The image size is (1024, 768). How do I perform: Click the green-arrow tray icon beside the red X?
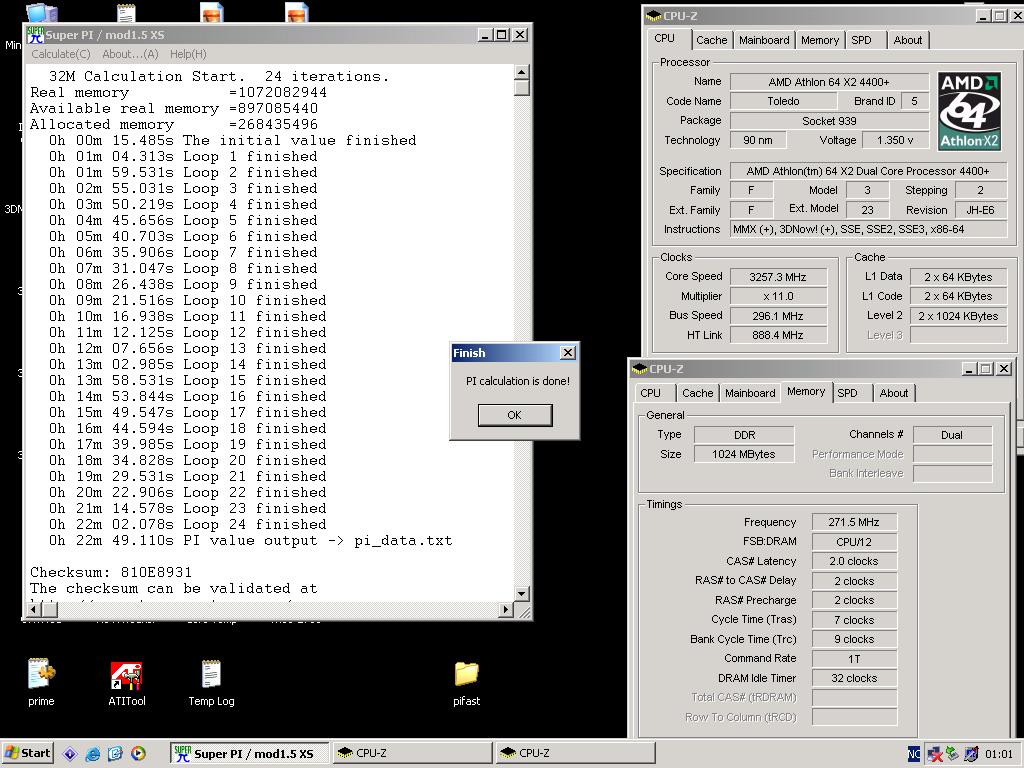[x=953, y=754]
